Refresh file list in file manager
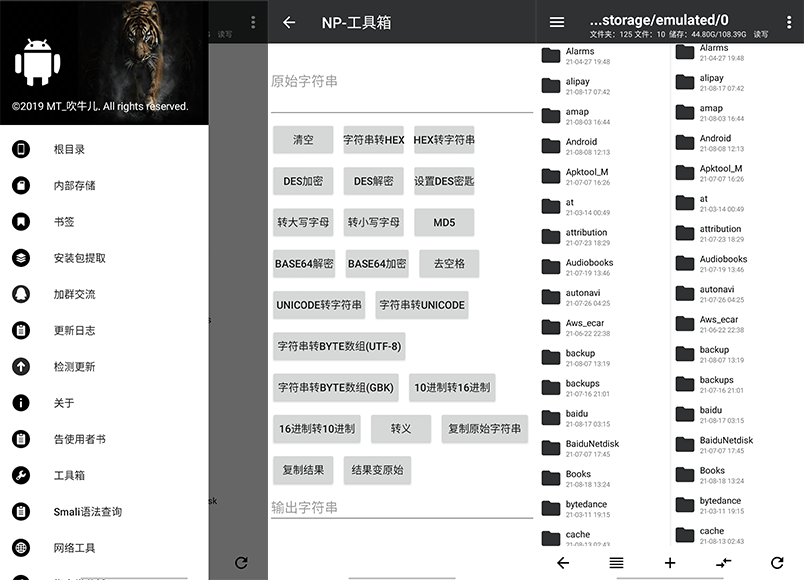804x580 pixels. [777, 563]
